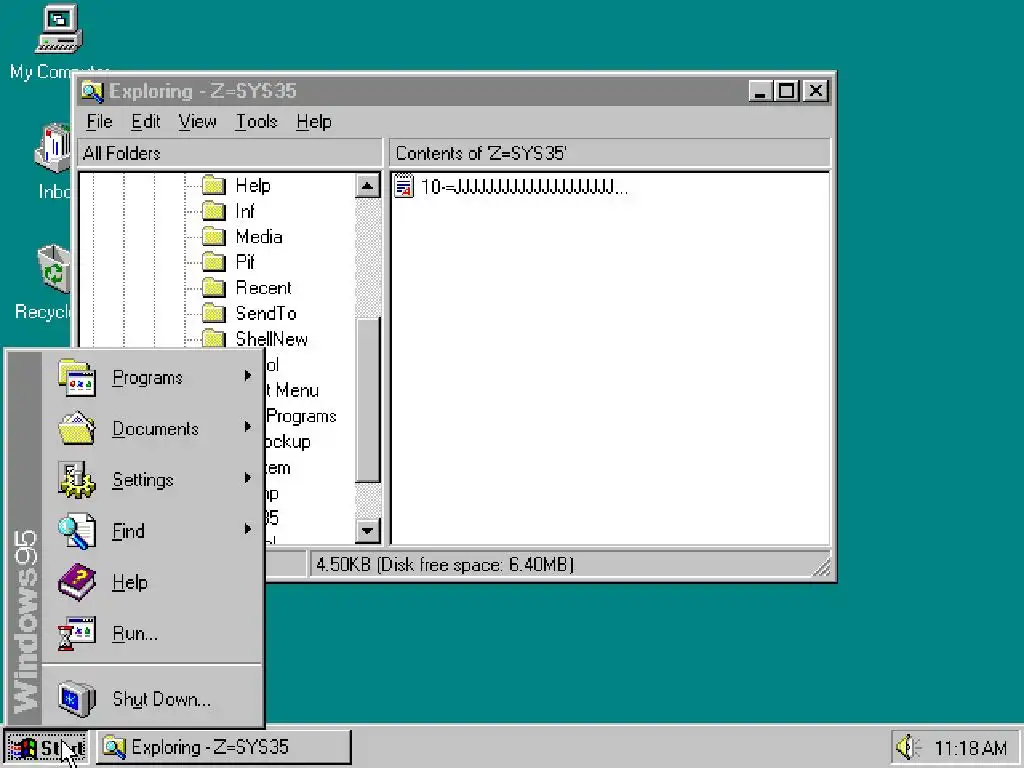Open the Edit menu
This screenshot has width=1024, height=768.
(x=146, y=121)
